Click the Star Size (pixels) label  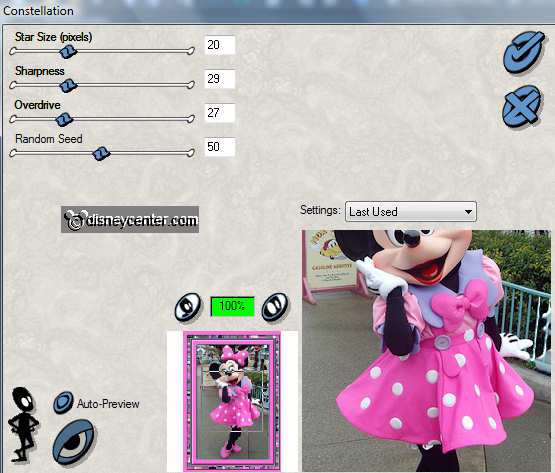tap(53, 37)
